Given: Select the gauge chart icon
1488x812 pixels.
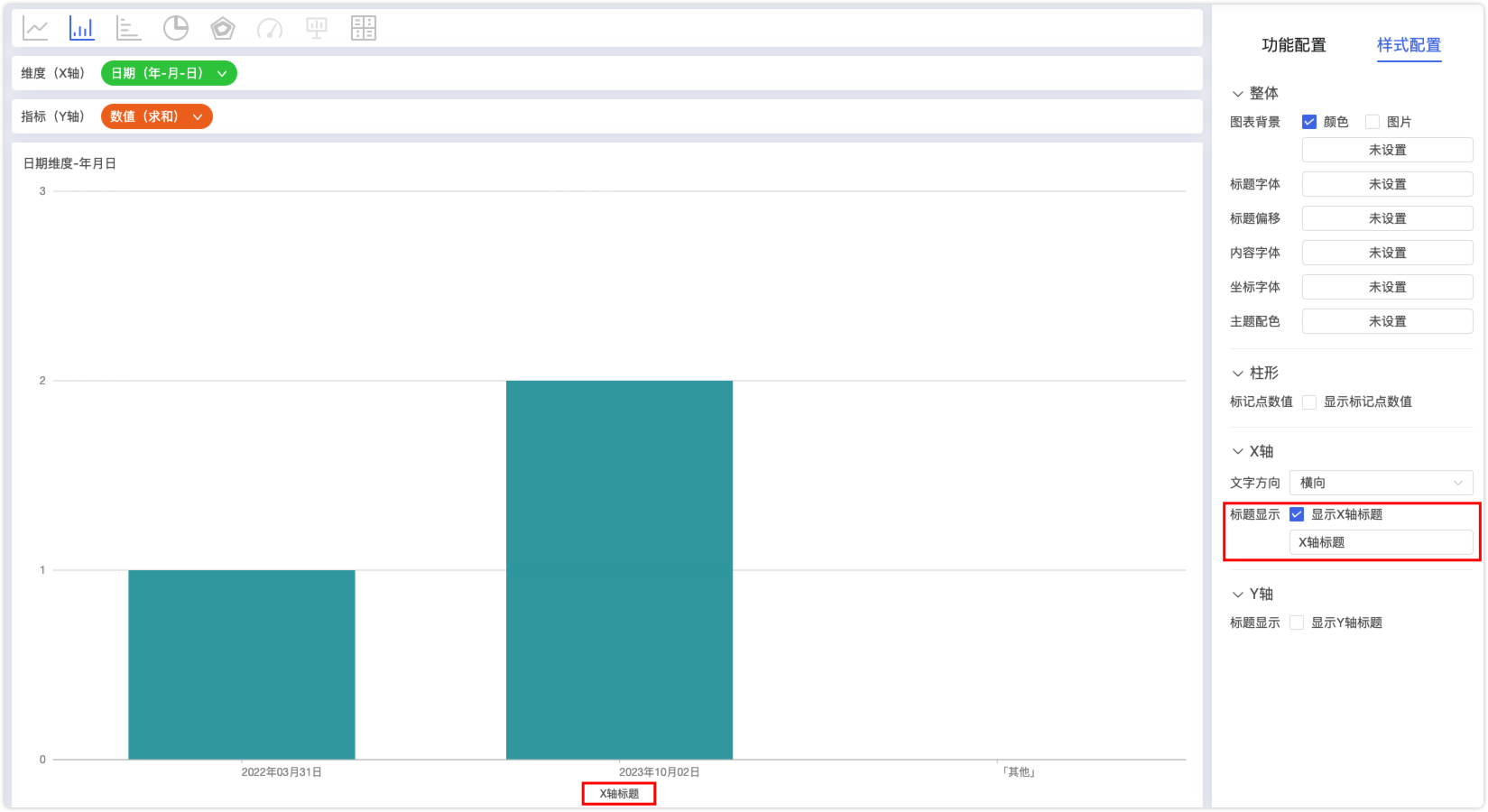Looking at the screenshot, I should pos(270,29).
